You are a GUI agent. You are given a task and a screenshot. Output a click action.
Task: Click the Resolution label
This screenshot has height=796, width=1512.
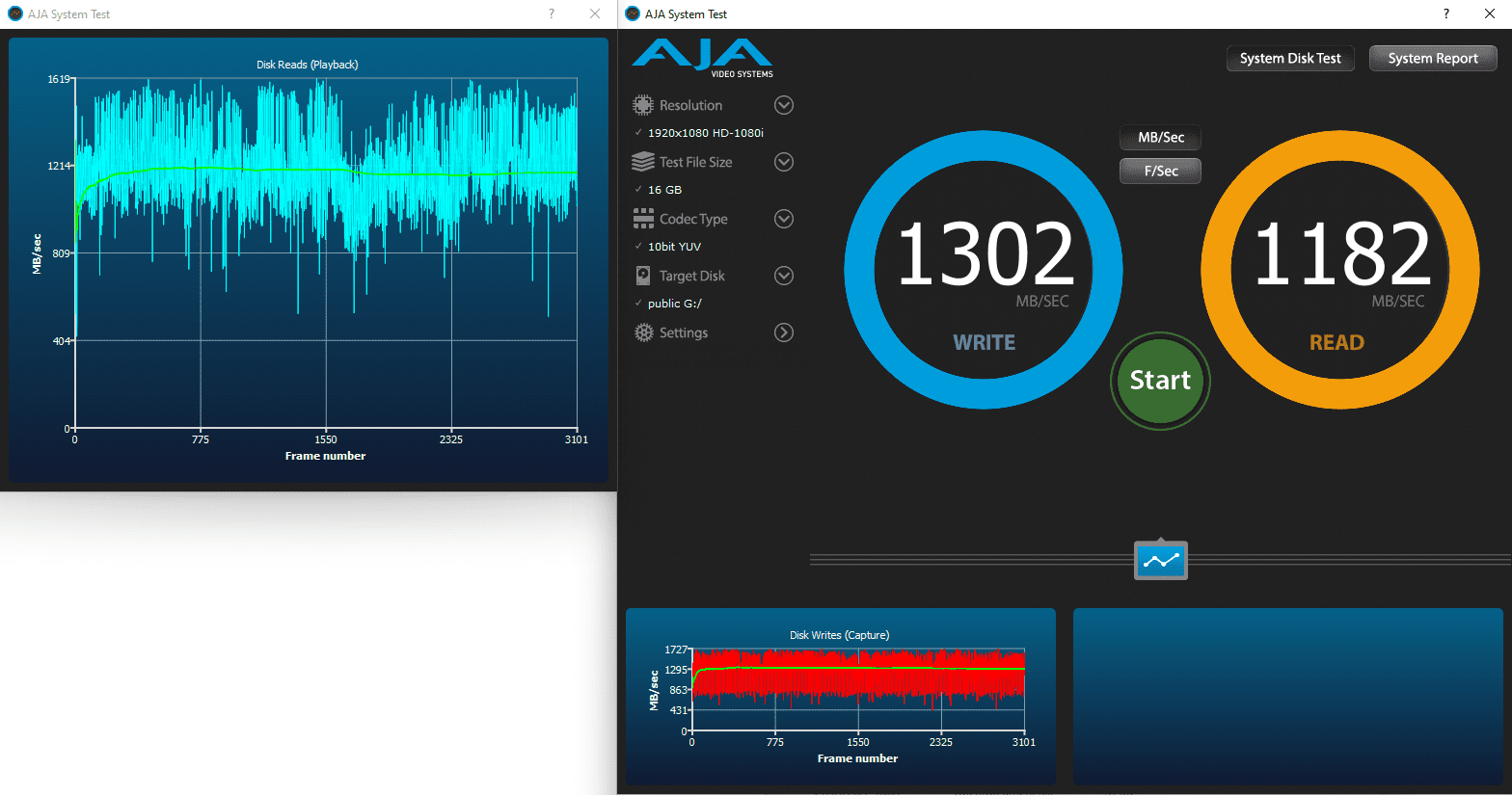(690, 105)
